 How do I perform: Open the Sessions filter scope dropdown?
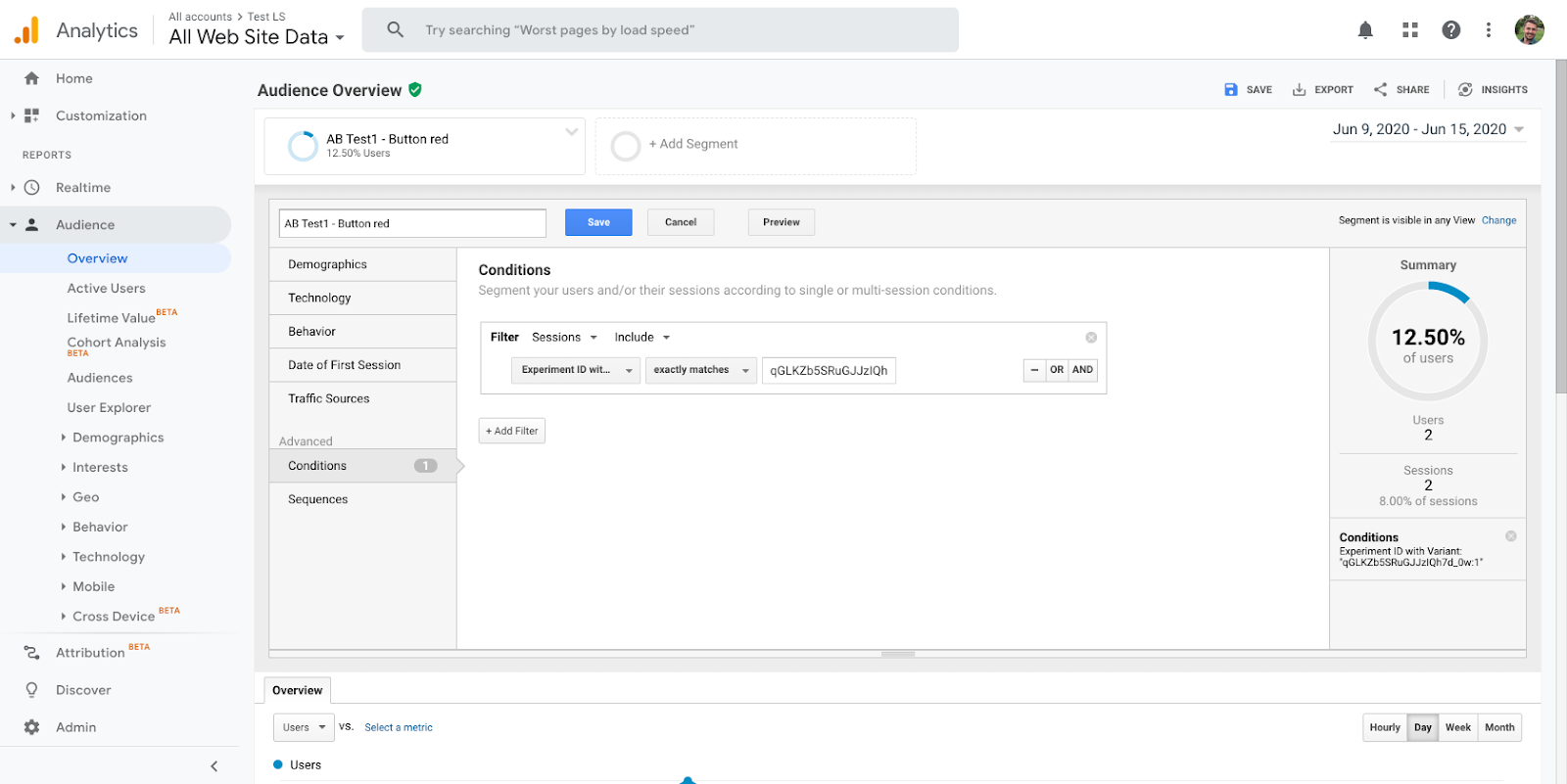(564, 338)
